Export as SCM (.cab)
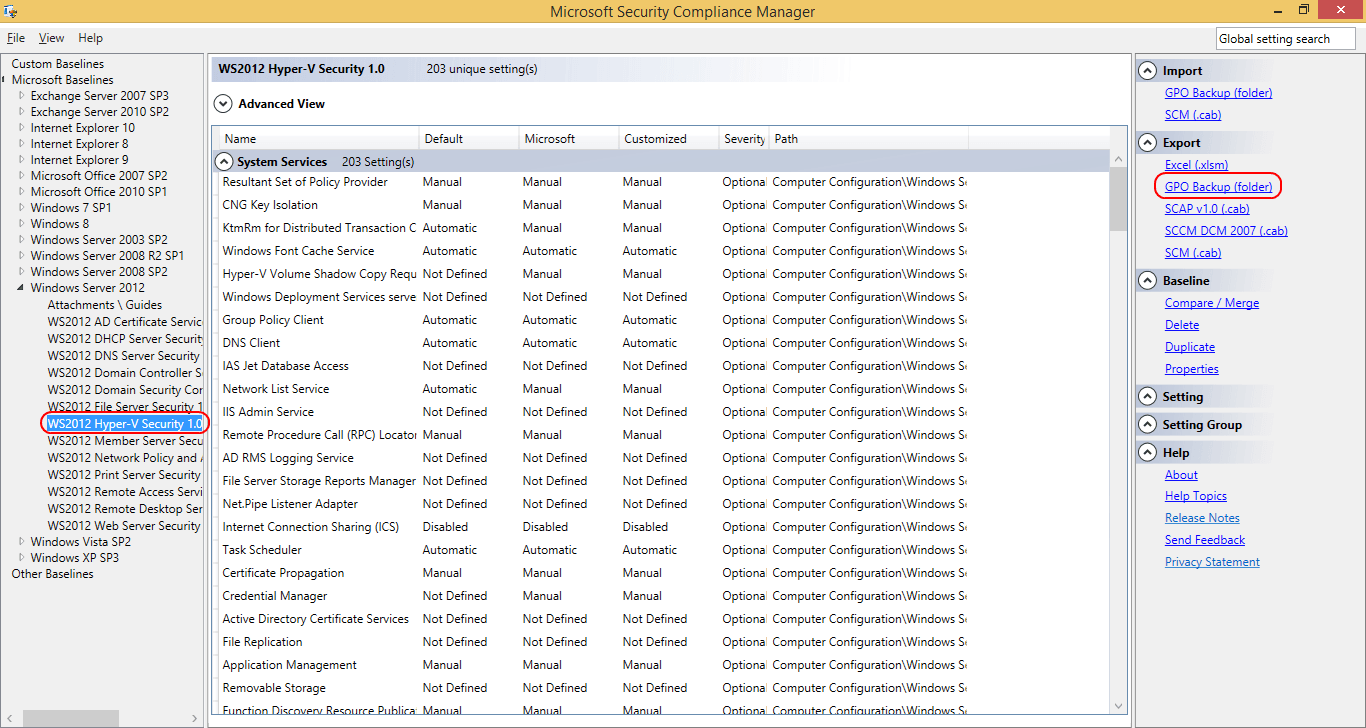 (1193, 253)
